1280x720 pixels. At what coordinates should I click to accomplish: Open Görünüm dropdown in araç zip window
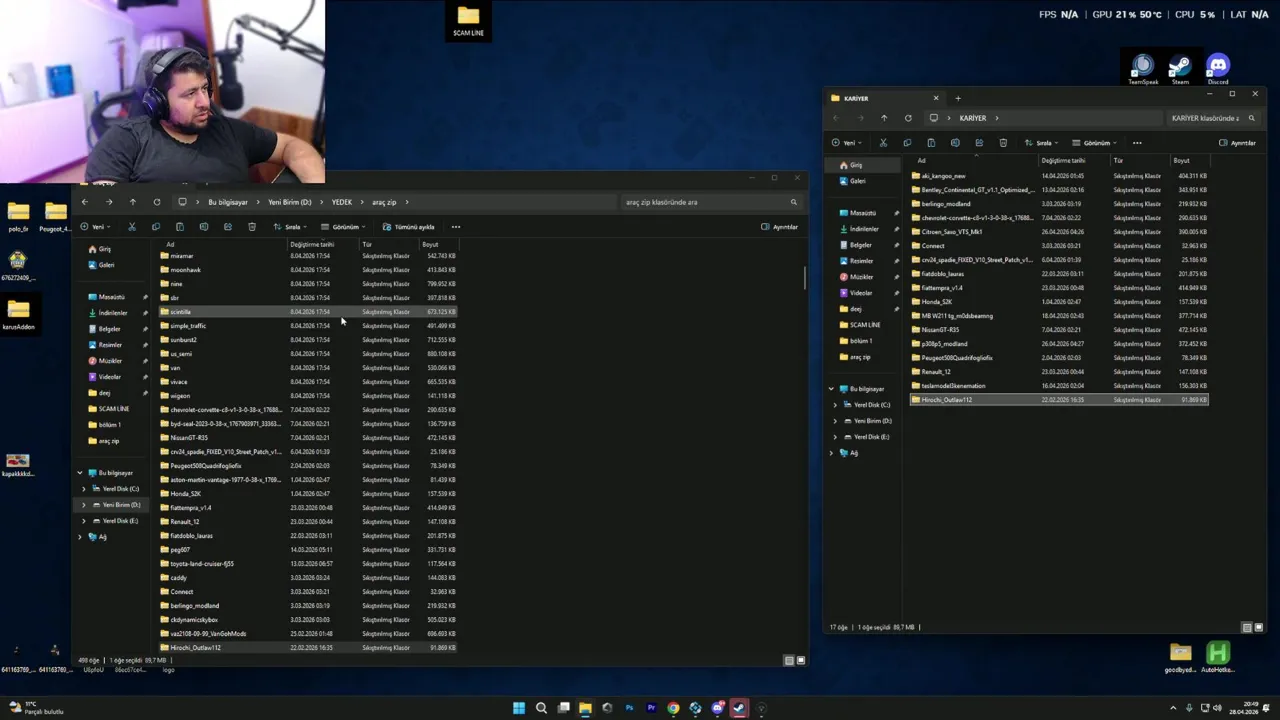(x=343, y=227)
